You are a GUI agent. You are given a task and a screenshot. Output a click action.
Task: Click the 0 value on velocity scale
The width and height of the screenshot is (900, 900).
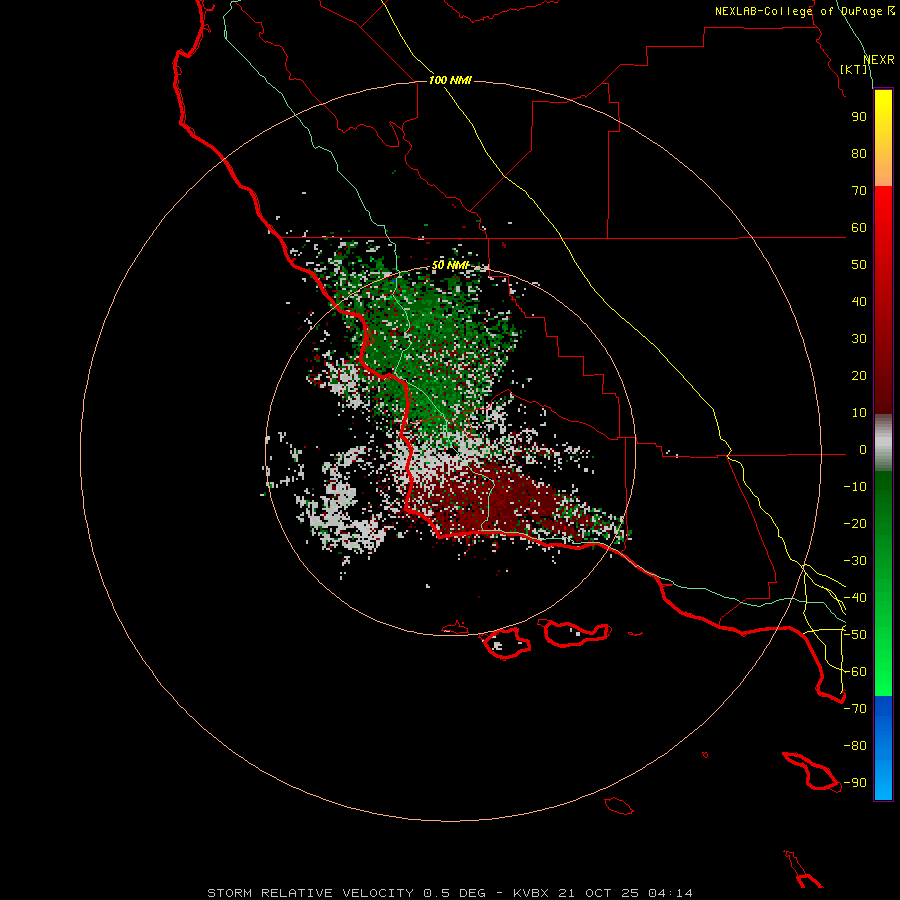tap(863, 449)
